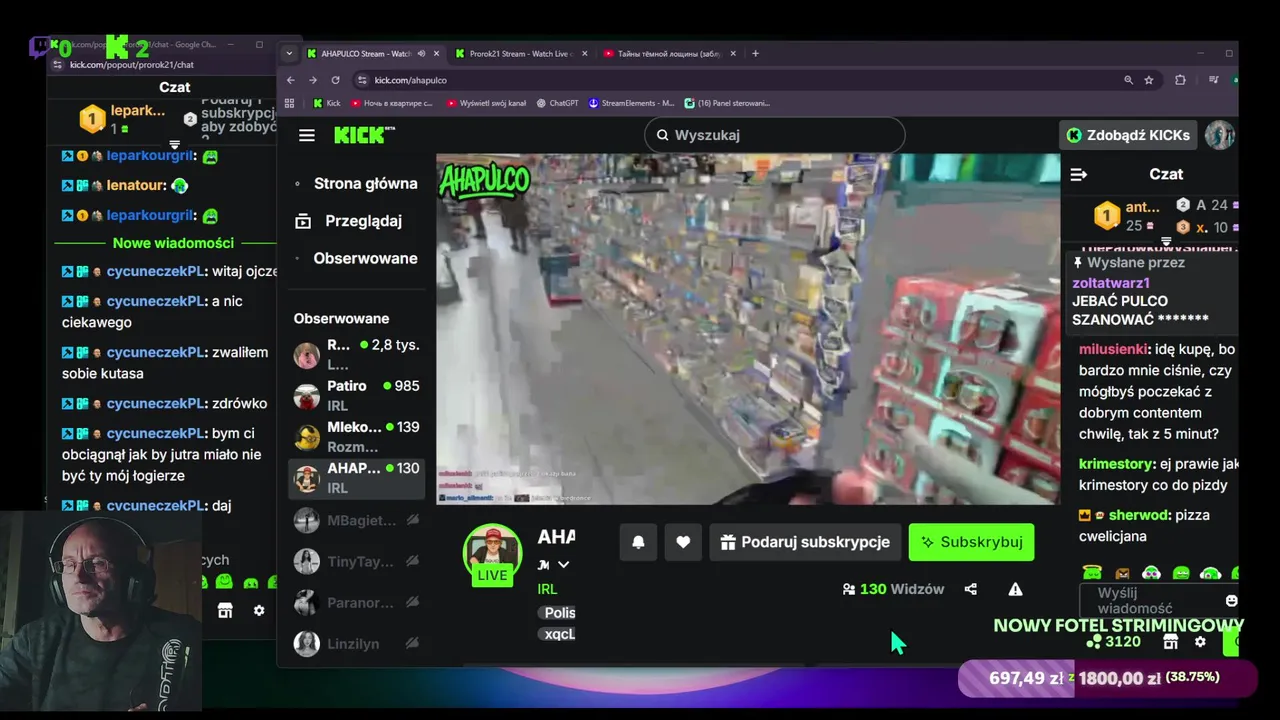Click the Wyszukaj search field
The height and width of the screenshot is (720, 1280).
tap(775, 135)
